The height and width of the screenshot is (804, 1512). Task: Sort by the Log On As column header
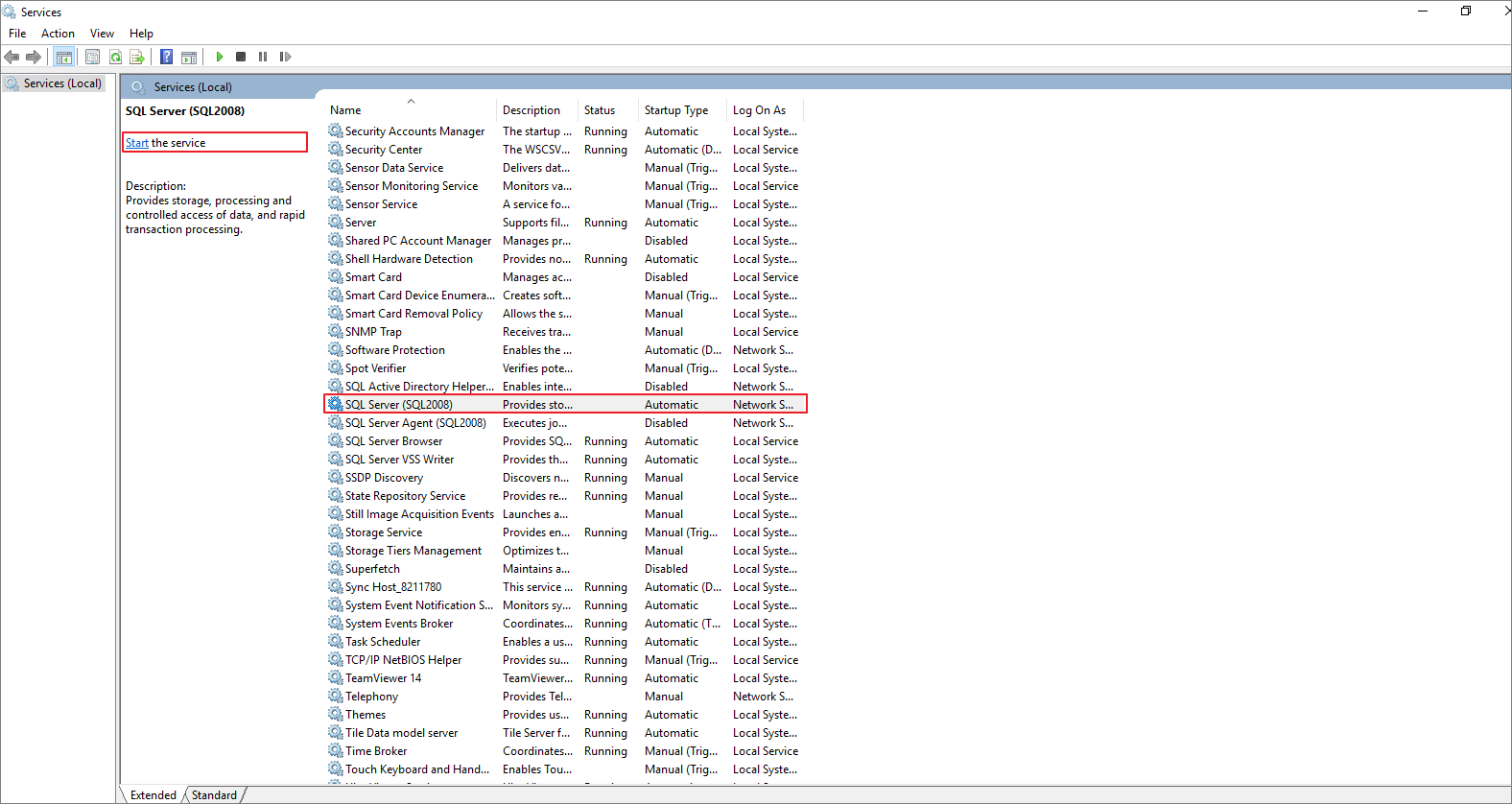click(765, 110)
